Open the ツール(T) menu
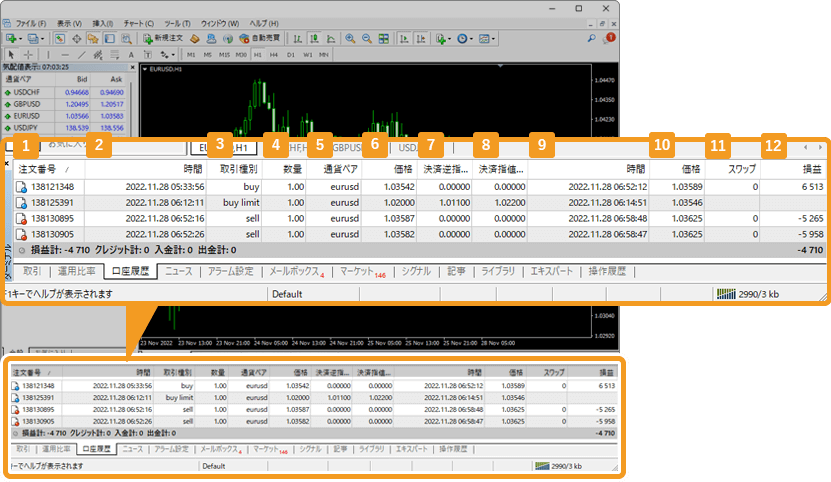The image size is (831, 482). (177, 23)
